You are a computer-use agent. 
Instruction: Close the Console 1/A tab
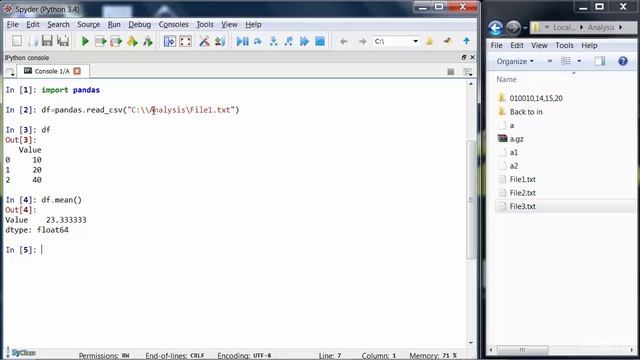pos(77,71)
